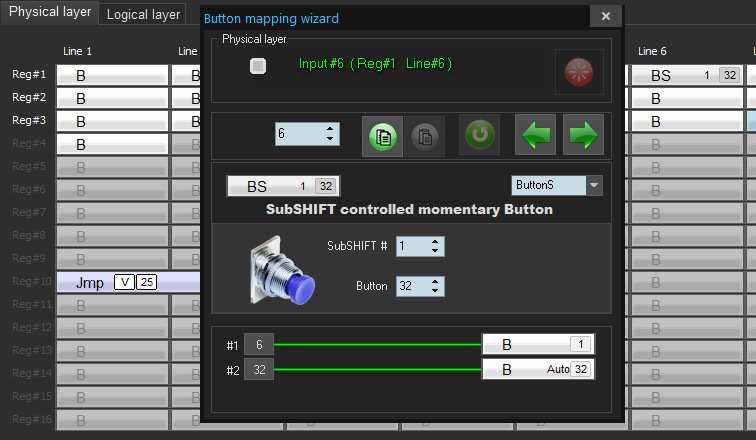
Task: Switch to the Physical layer tab
Action: tap(50, 12)
